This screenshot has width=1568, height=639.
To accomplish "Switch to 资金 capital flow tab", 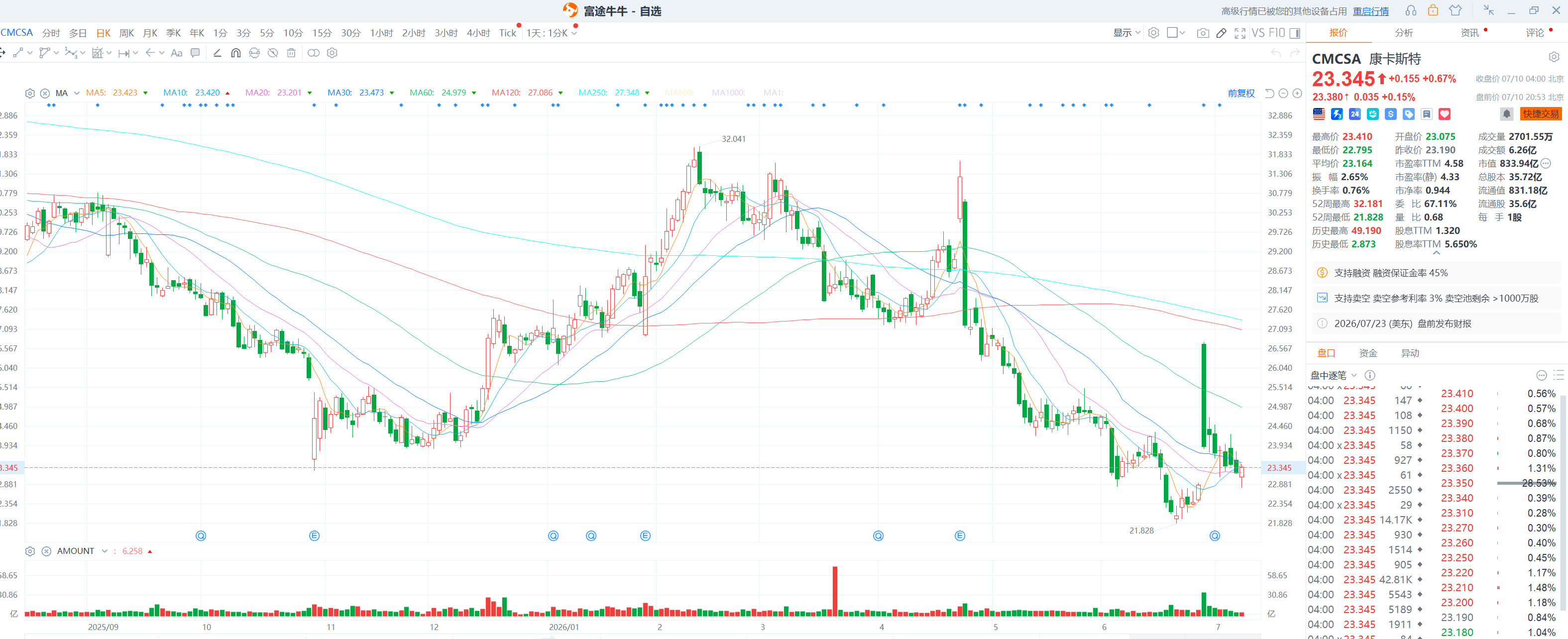I will [1368, 353].
